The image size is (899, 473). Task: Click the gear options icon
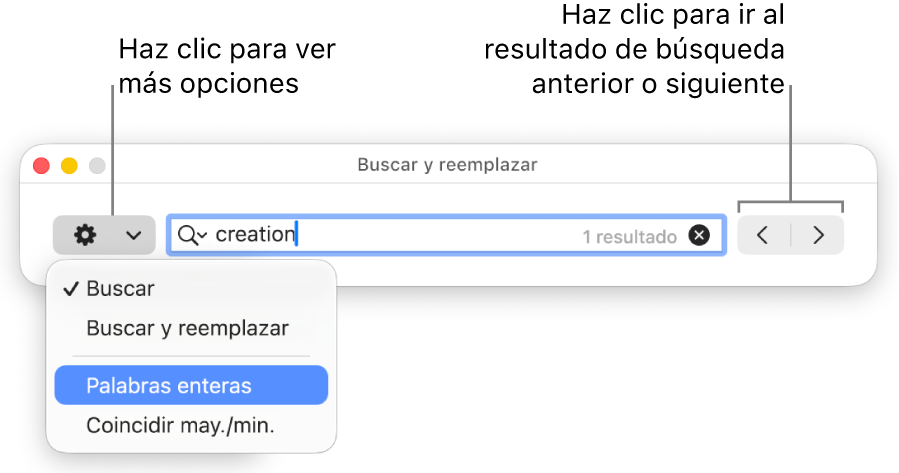[86, 236]
